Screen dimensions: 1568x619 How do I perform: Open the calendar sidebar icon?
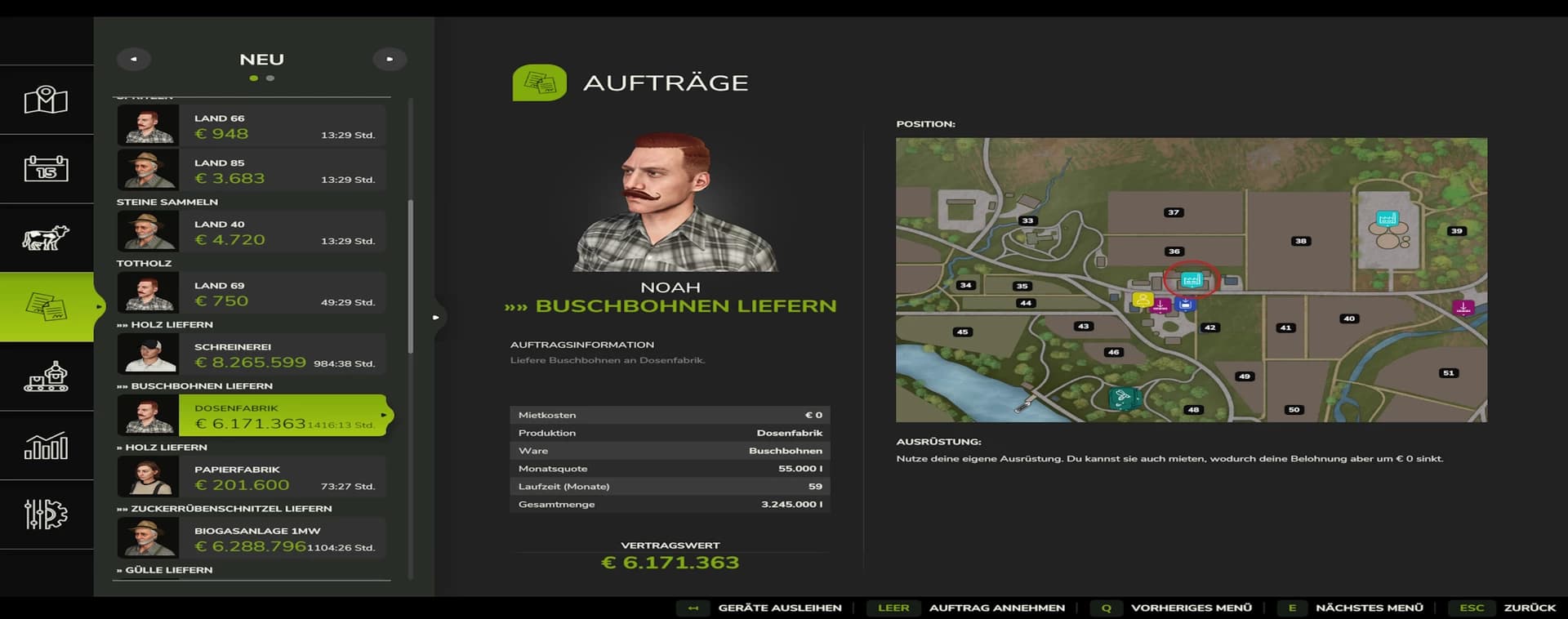pyautogui.click(x=47, y=168)
